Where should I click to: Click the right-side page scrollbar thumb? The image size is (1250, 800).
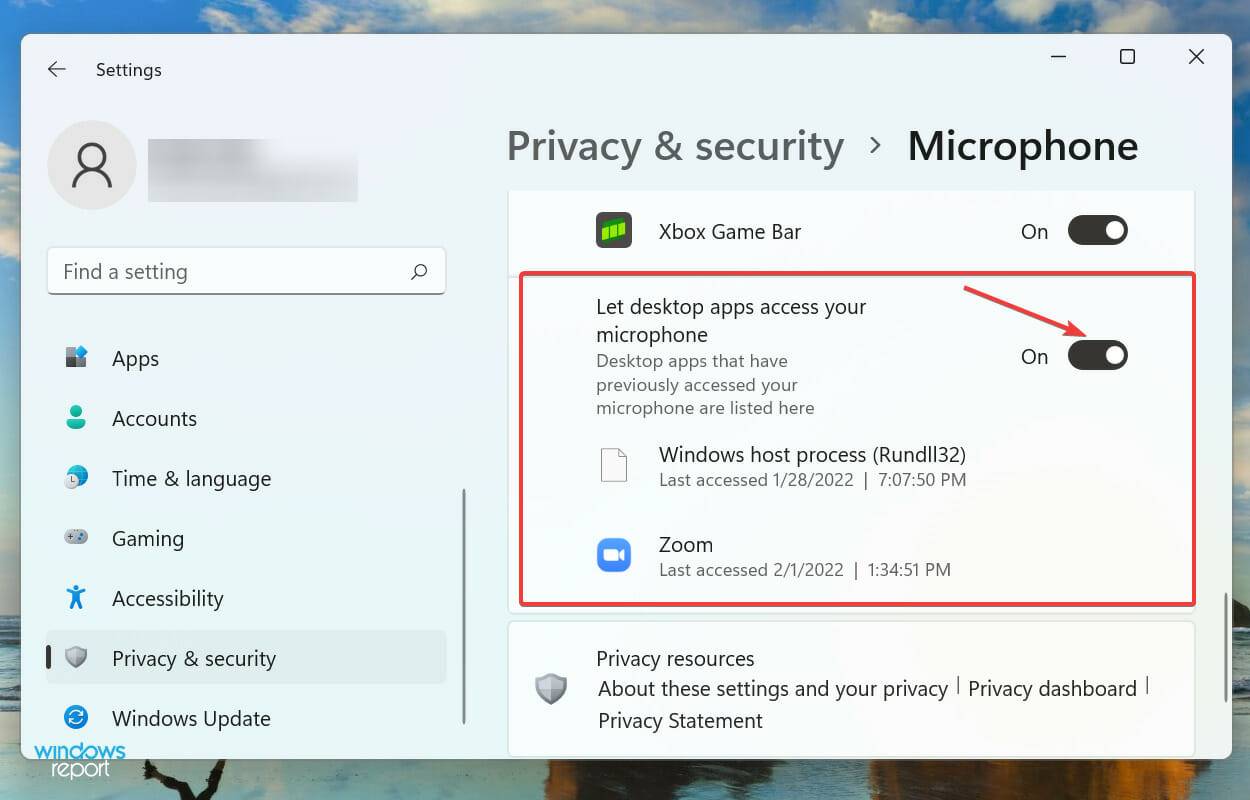(1227, 648)
